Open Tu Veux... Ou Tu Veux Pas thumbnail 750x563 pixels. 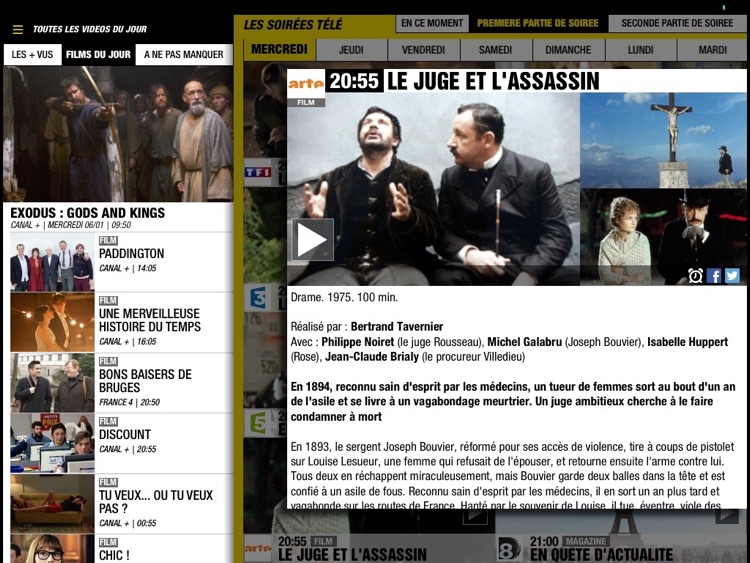(x=52, y=504)
